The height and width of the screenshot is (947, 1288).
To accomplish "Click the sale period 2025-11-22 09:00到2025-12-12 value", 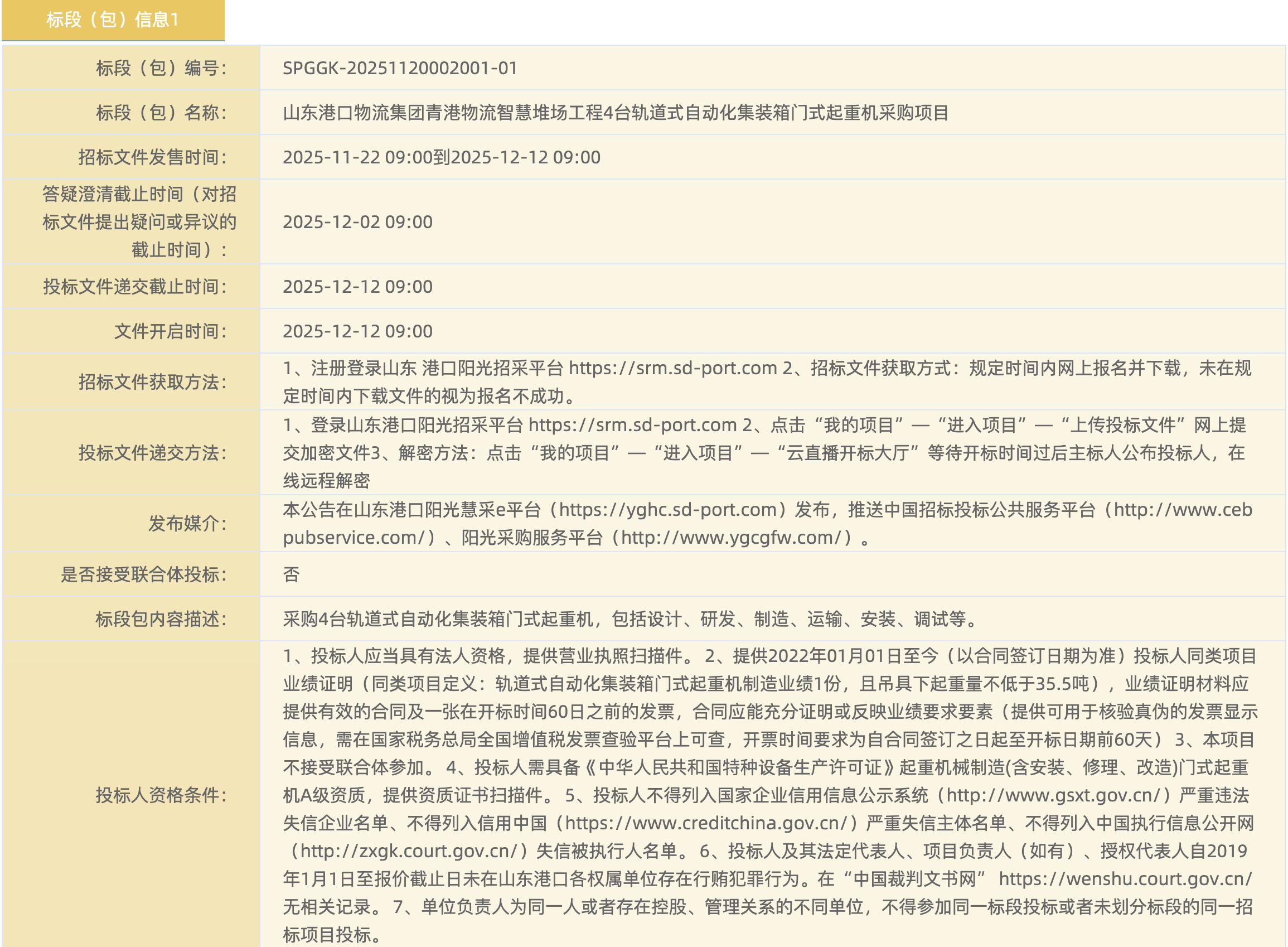I will tap(441, 157).
